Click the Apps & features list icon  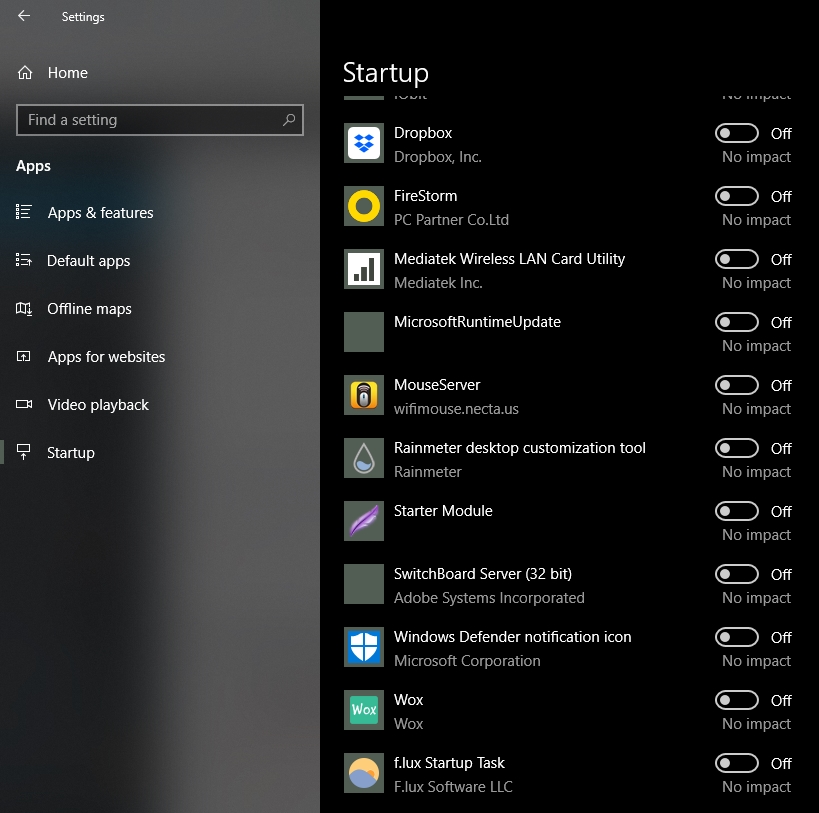[24, 212]
